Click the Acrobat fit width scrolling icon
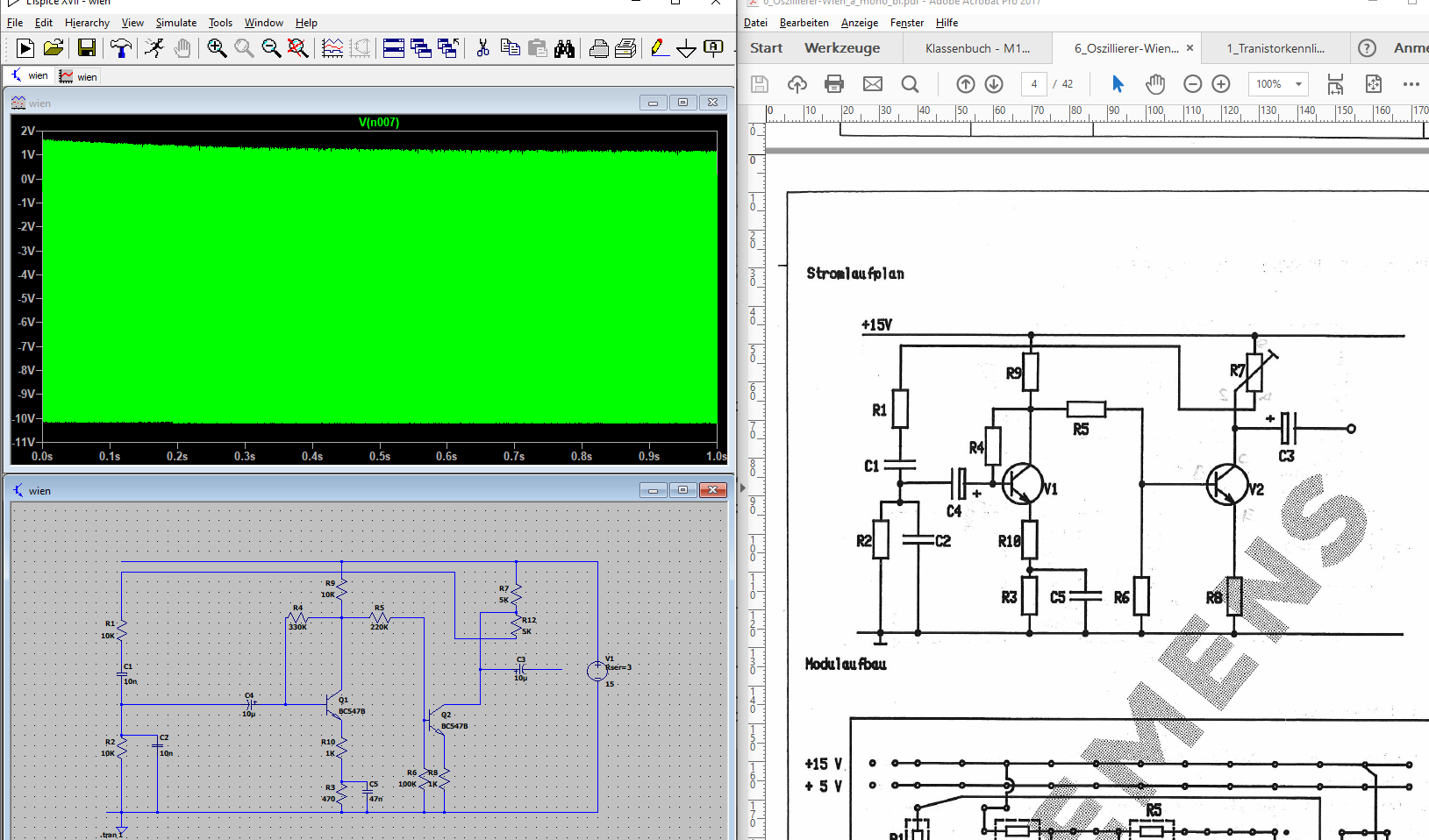This screenshot has height=840, width=1429. pyautogui.click(x=1335, y=84)
